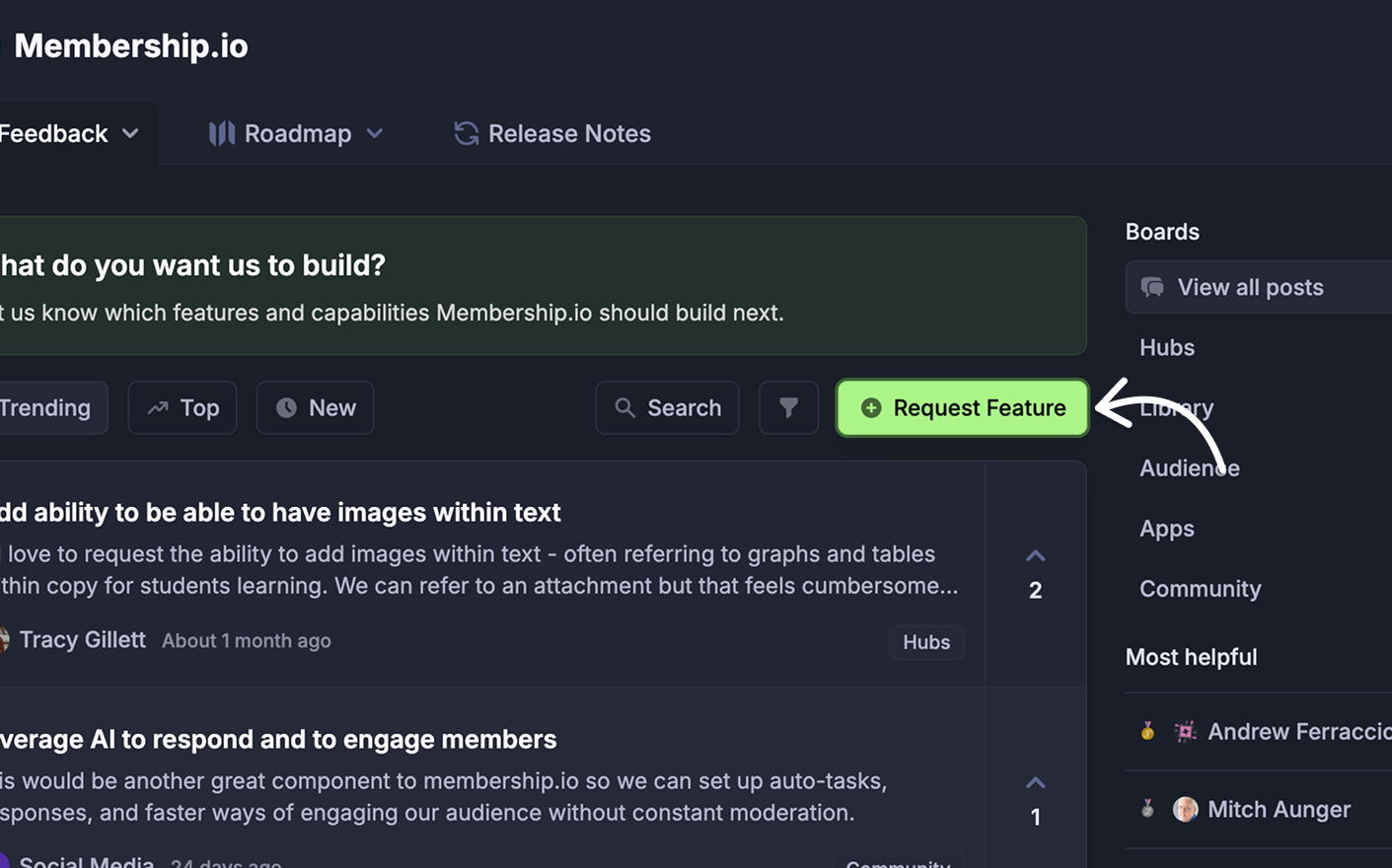
Task: Toggle the Top sorting option
Action: (x=183, y=407)
